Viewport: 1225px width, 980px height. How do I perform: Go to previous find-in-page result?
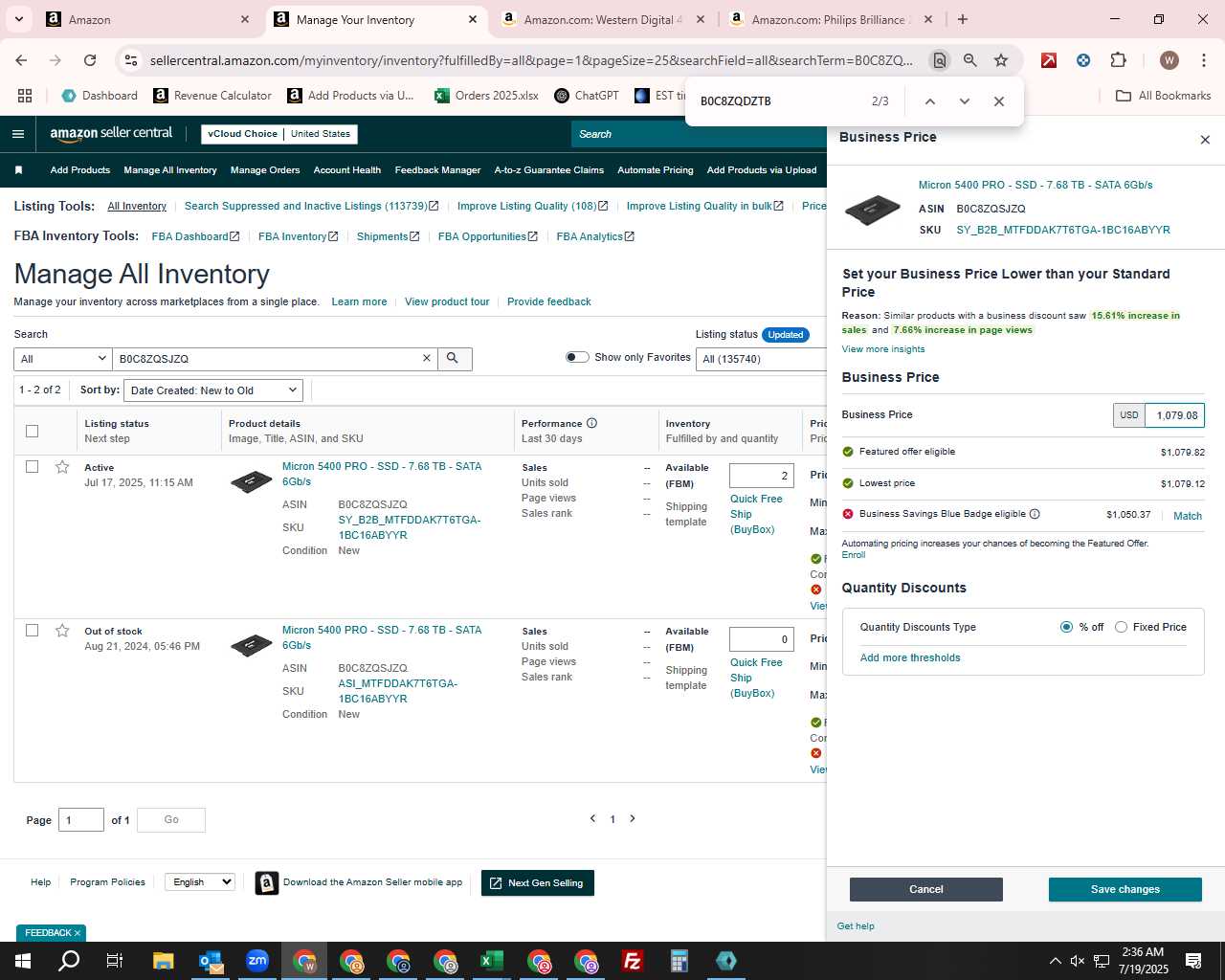929,101
